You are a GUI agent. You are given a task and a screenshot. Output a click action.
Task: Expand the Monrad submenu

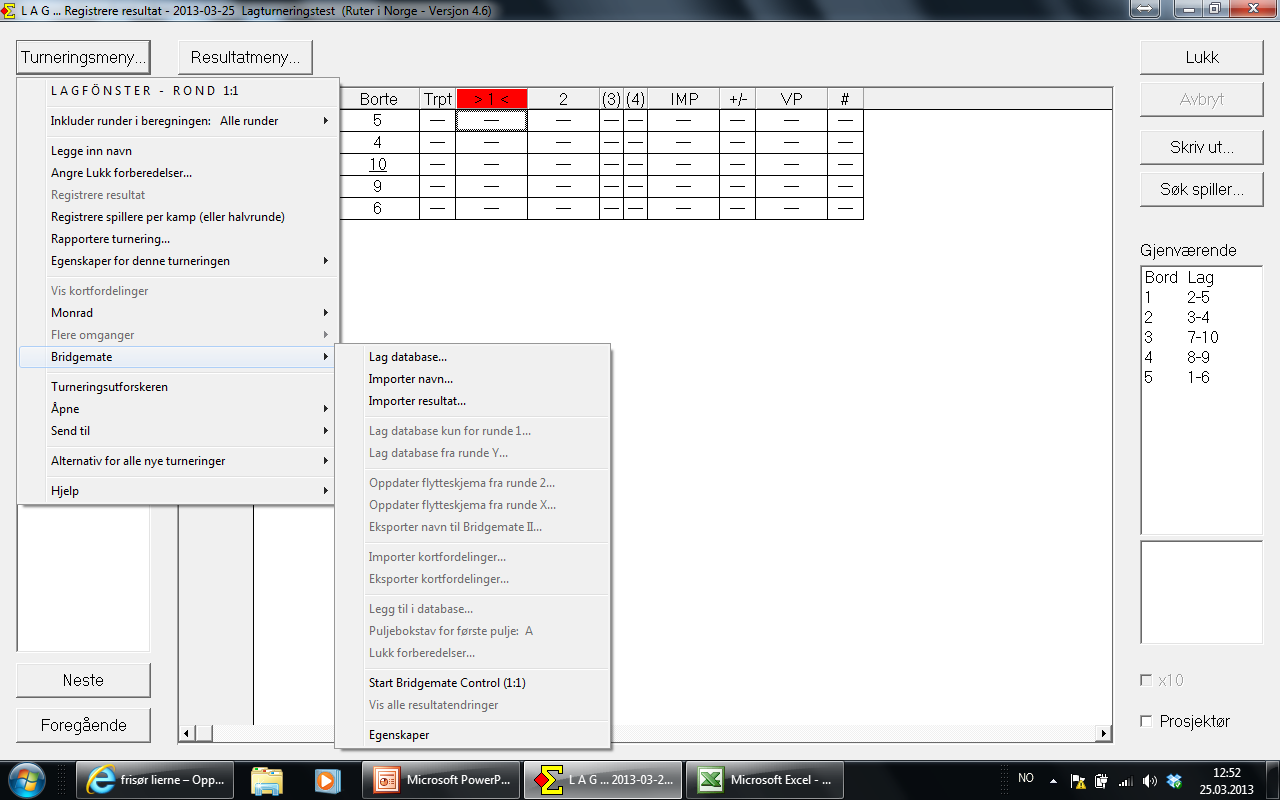pos(178,313)
